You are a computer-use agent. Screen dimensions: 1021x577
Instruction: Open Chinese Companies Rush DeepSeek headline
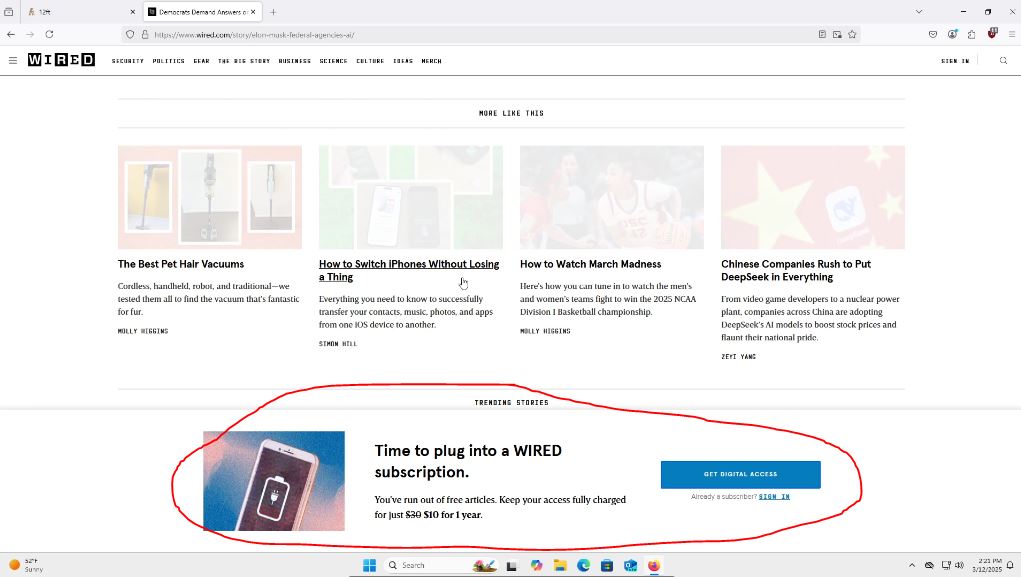(x=796, y=270)
